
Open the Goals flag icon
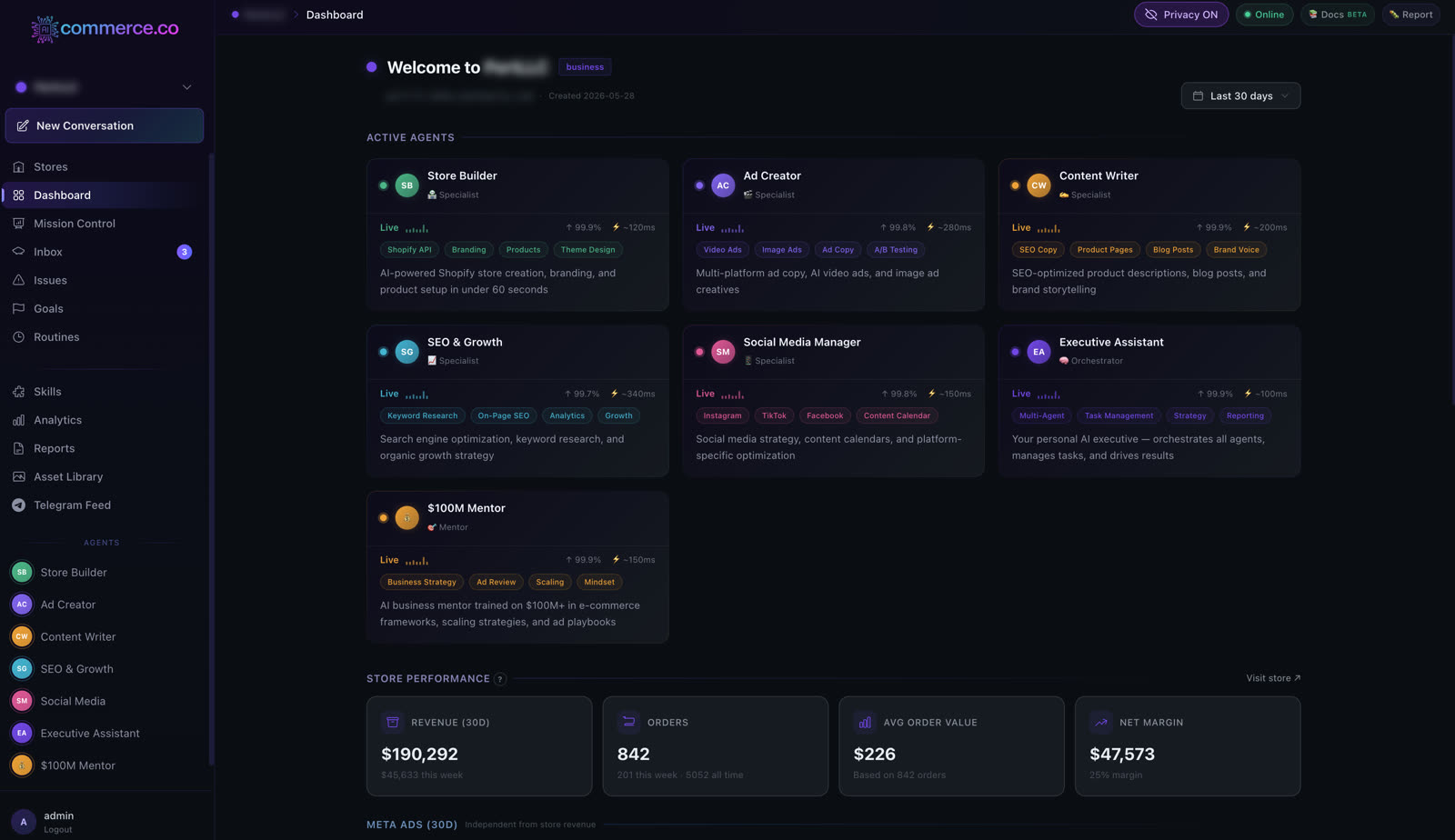pyautogui.click(x=18, y=309)
